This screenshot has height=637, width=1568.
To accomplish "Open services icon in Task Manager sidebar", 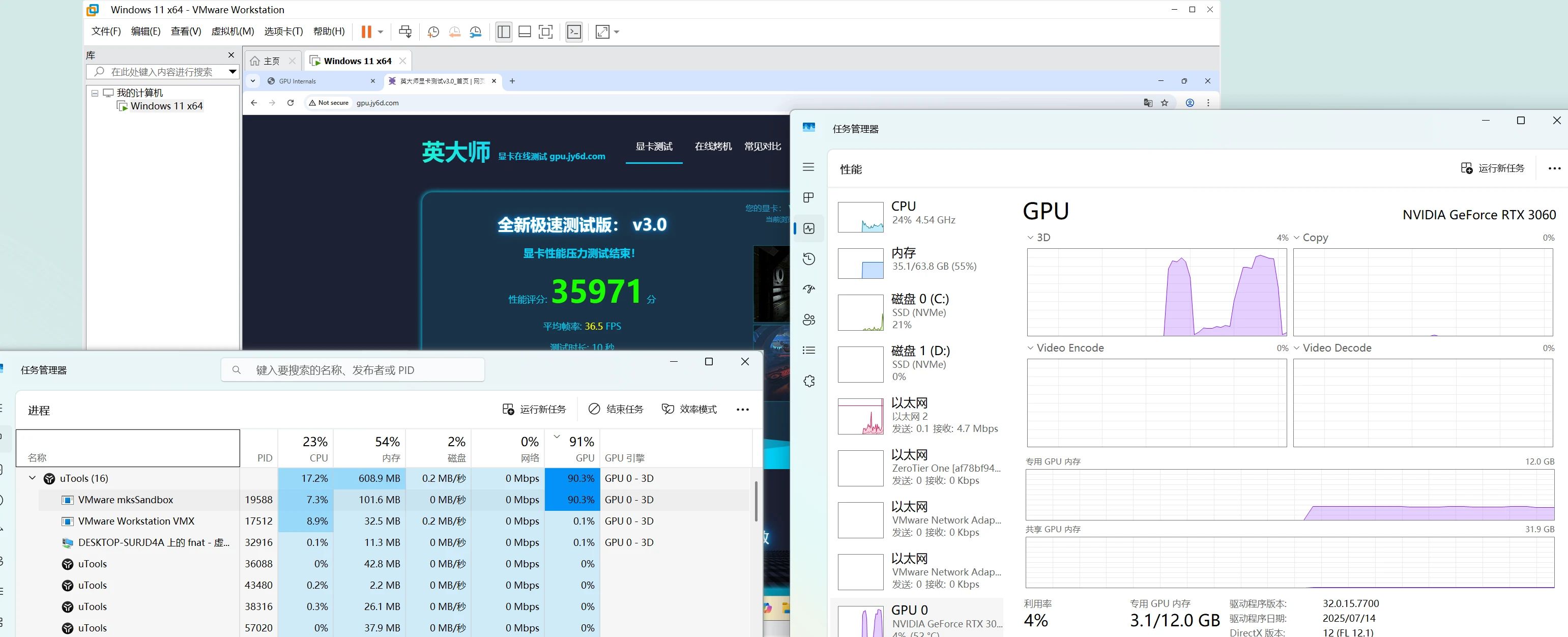I will pos(808,381).
